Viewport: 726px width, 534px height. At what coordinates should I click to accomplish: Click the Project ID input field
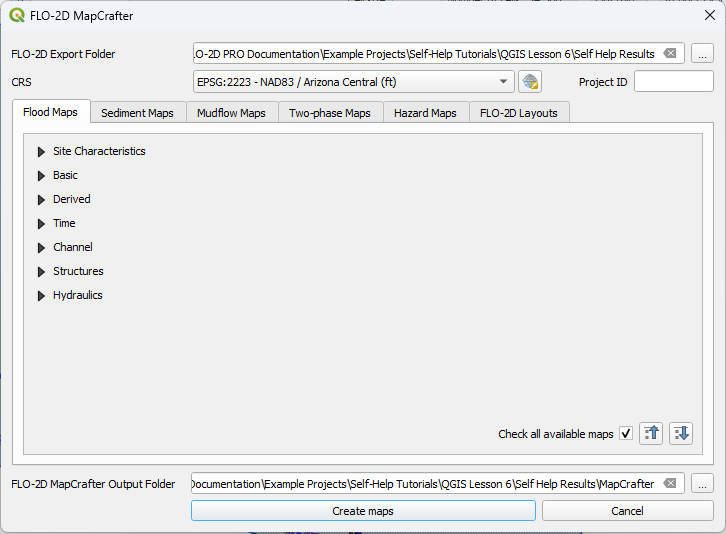click(x=673, y=82)
